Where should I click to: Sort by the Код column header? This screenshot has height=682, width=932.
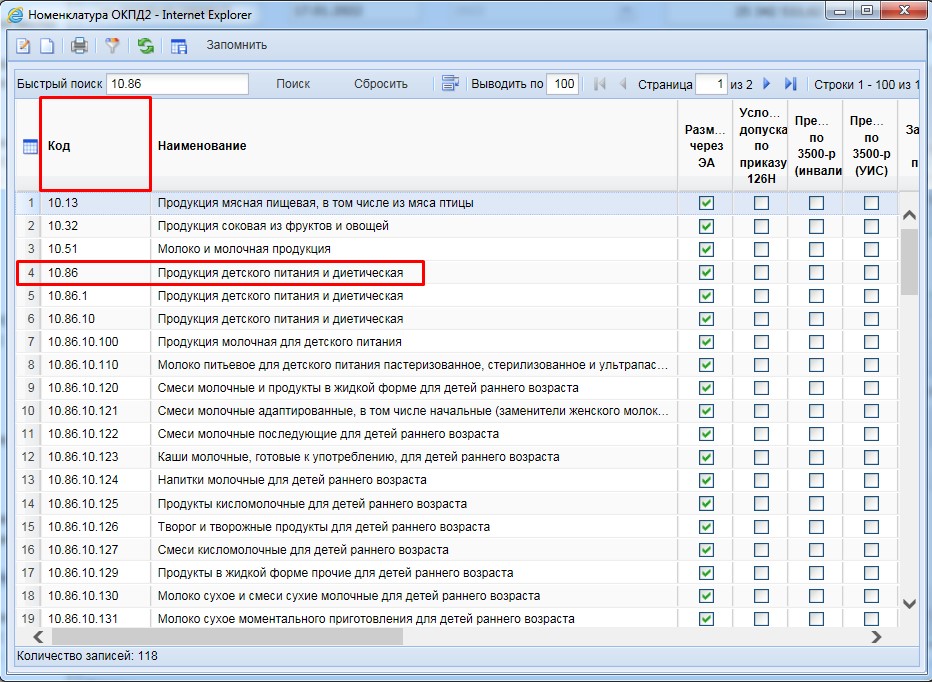point(95,146)
